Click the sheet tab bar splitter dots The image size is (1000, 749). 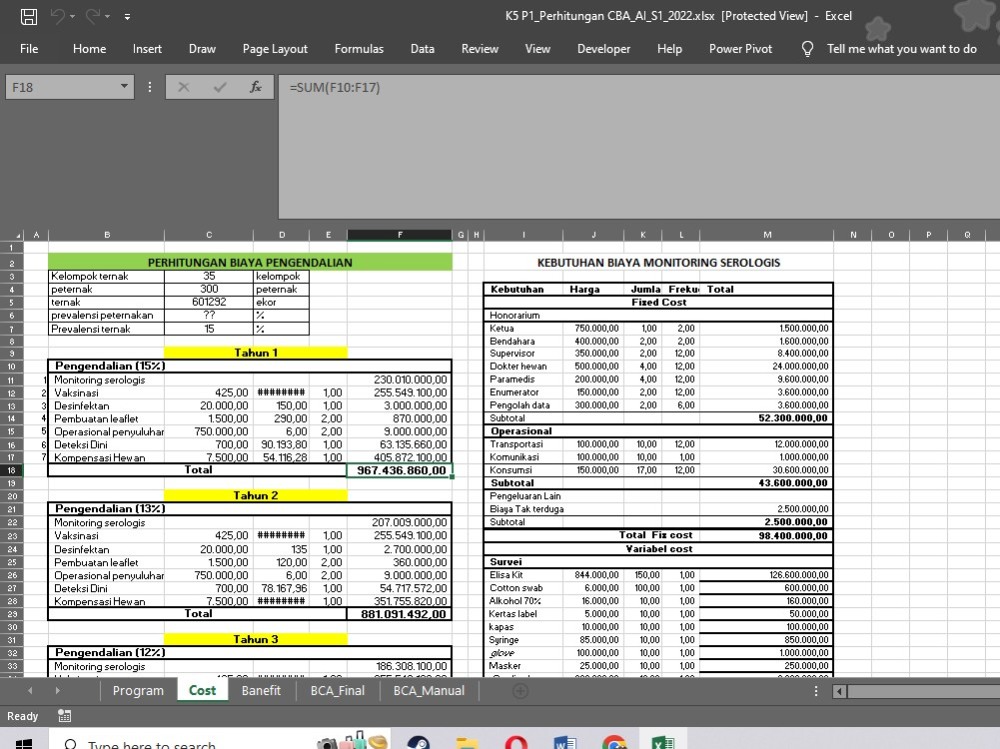(x=816, y=691)
